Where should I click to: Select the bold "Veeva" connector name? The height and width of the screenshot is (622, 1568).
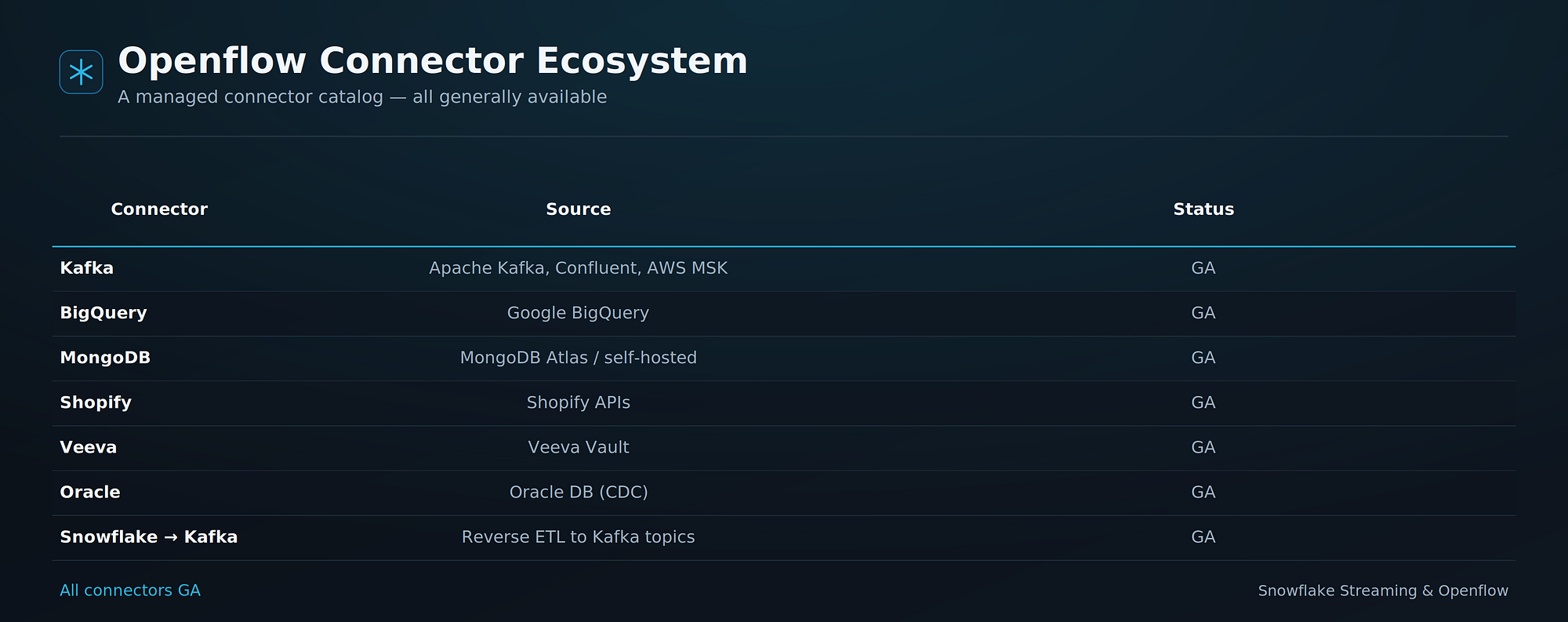tap(89, 447)
